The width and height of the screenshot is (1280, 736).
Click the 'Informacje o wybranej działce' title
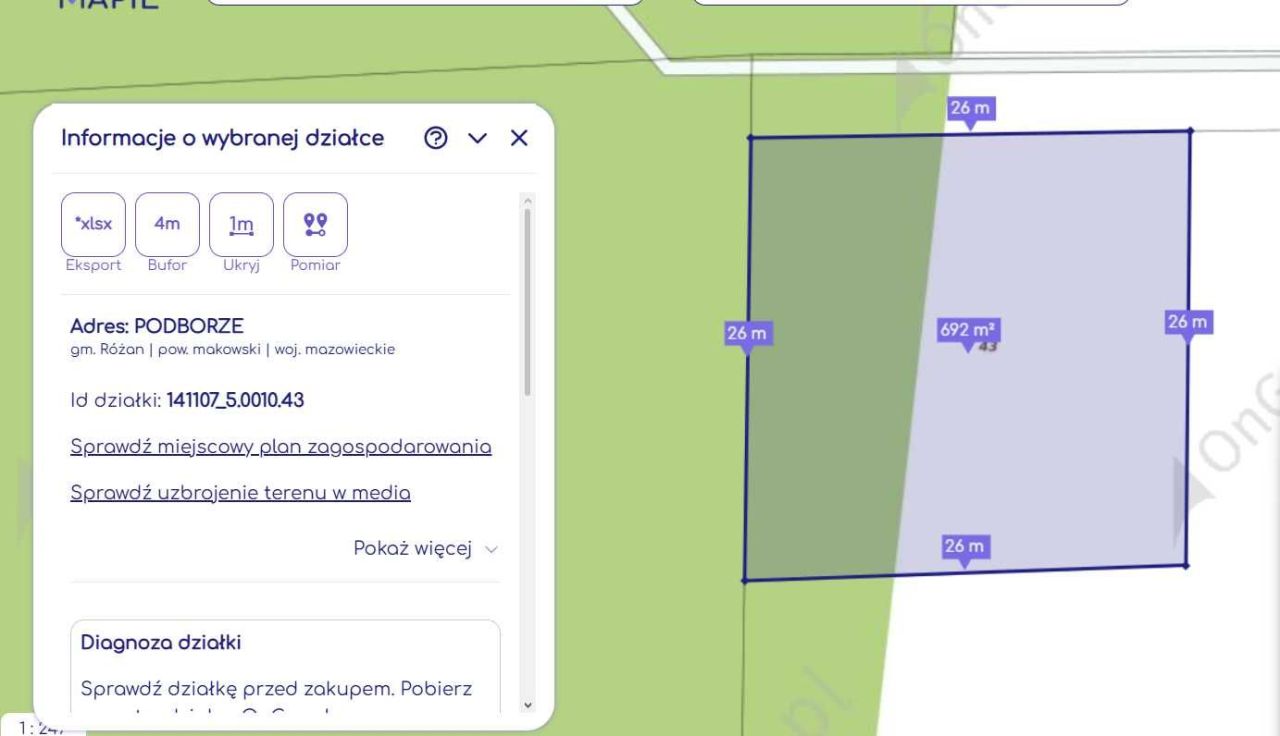[x=223, y=138]
